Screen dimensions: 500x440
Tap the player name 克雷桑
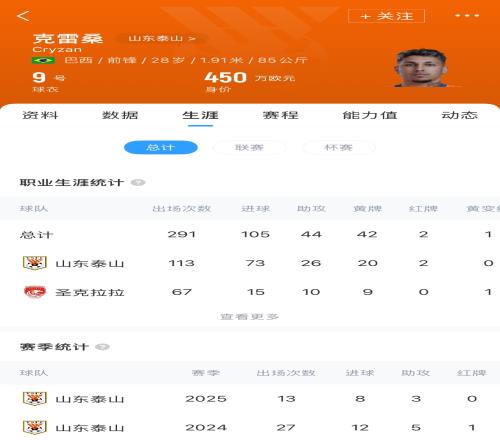(68, 39)
